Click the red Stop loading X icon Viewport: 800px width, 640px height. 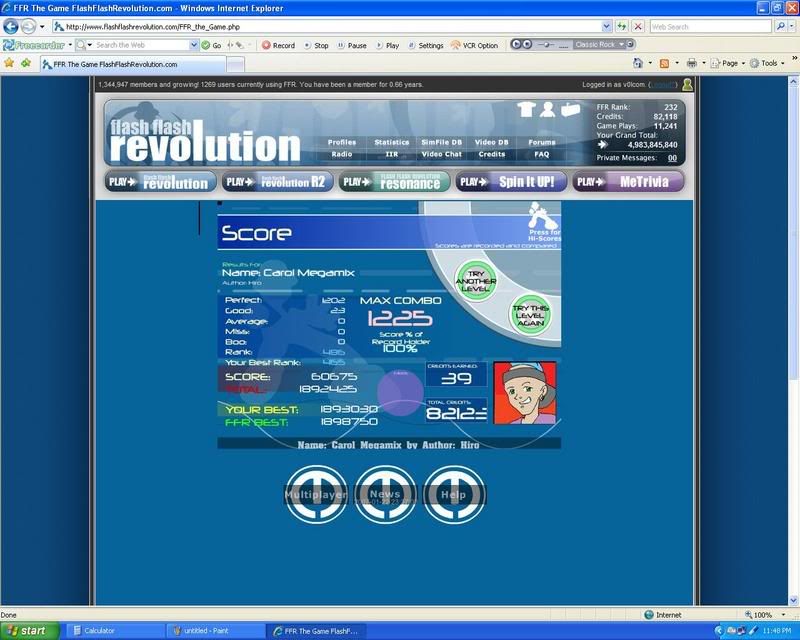click(638, 27)
